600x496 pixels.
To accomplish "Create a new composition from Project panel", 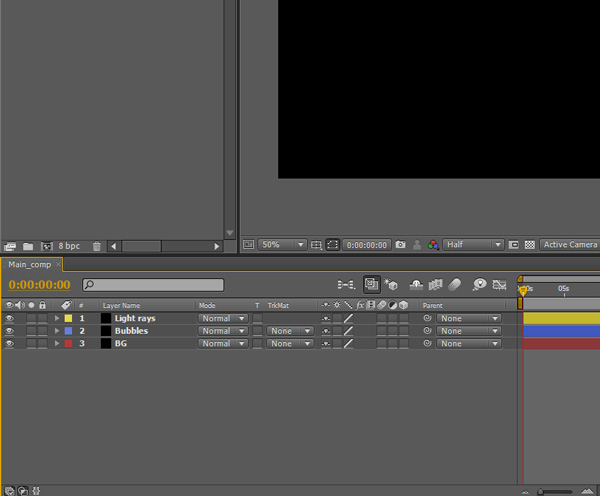I will click(x=47, y=246).
